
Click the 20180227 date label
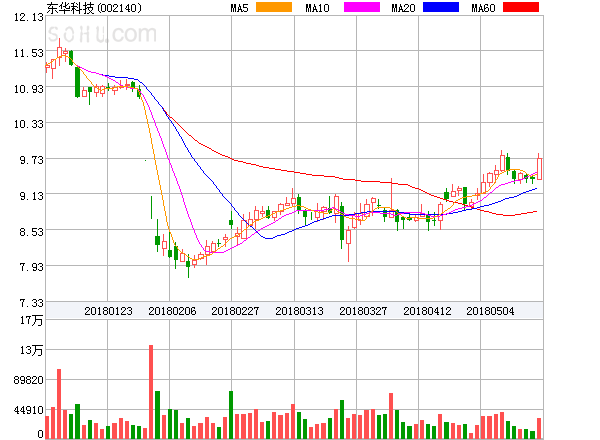coord(235,311)
